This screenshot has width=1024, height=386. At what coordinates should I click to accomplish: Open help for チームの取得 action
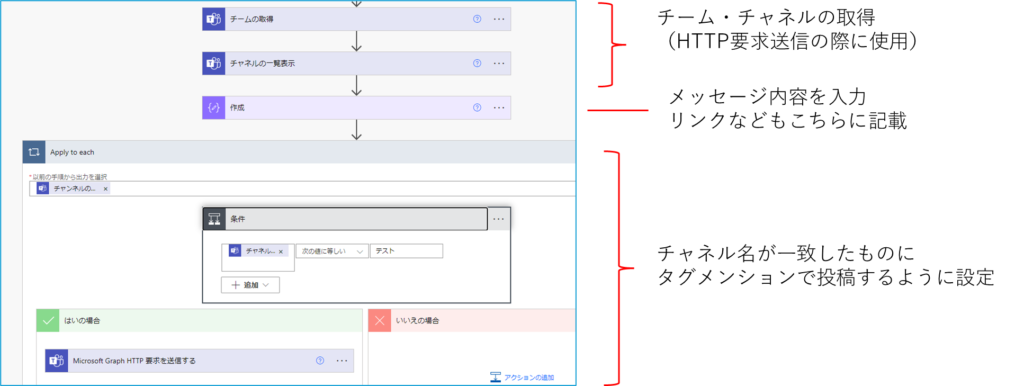pyautogui.click(x=477, y=20)
